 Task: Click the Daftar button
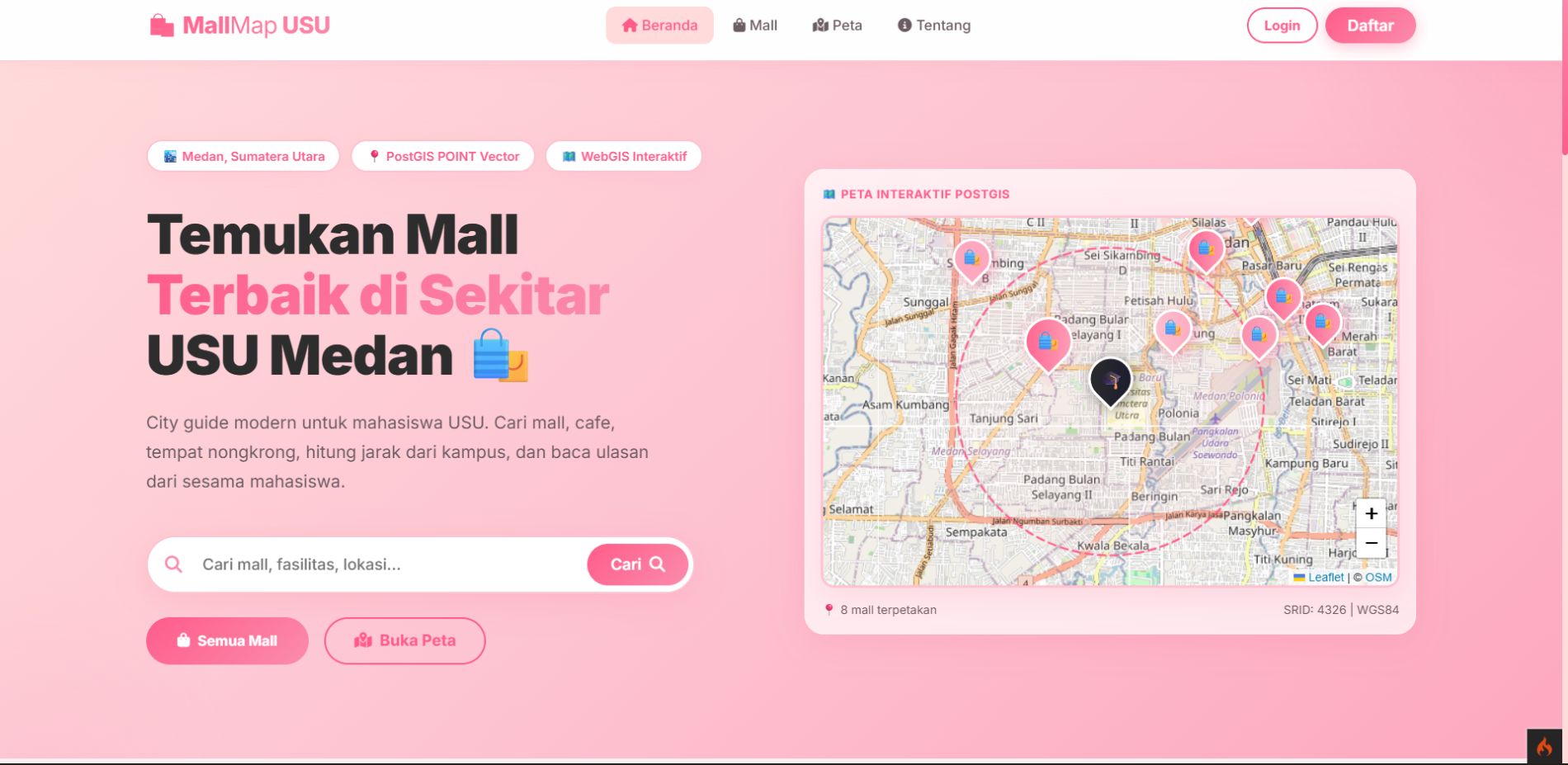1370,26
